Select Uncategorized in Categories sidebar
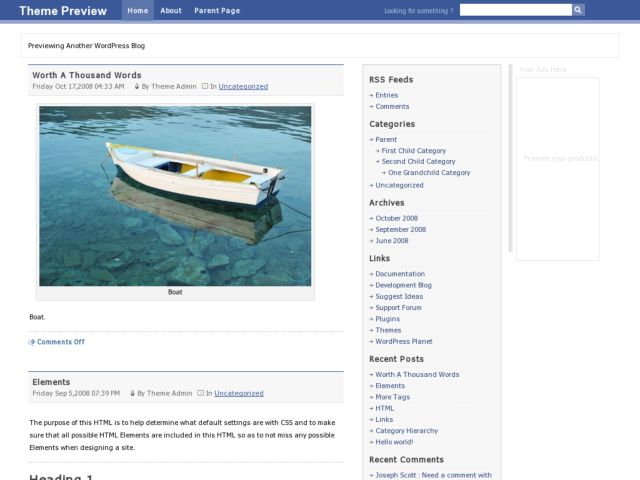 pos(400,185)
